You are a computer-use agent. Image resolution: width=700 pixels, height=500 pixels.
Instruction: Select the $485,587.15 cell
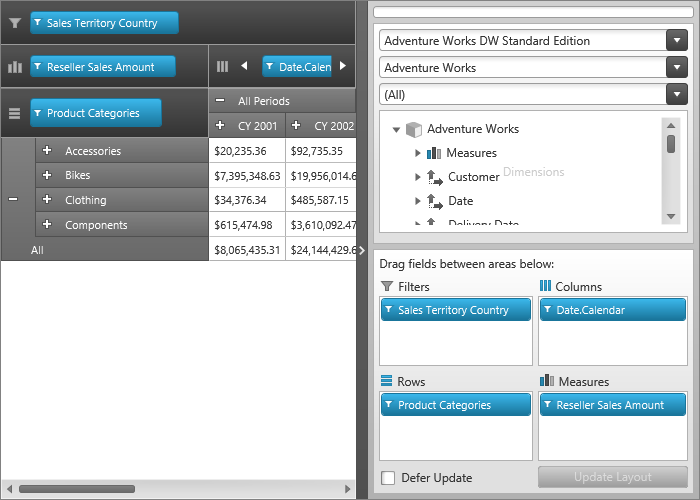tap(321, 200)
